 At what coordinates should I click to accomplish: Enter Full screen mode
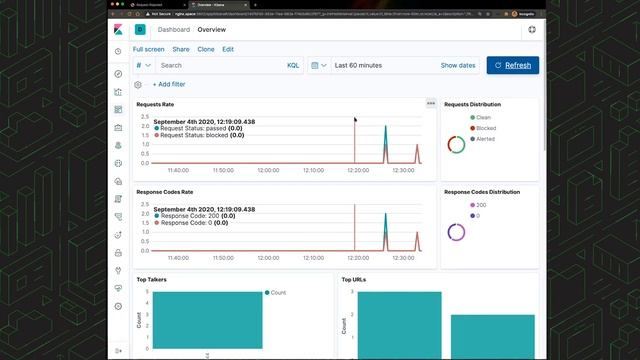point(149,49)
